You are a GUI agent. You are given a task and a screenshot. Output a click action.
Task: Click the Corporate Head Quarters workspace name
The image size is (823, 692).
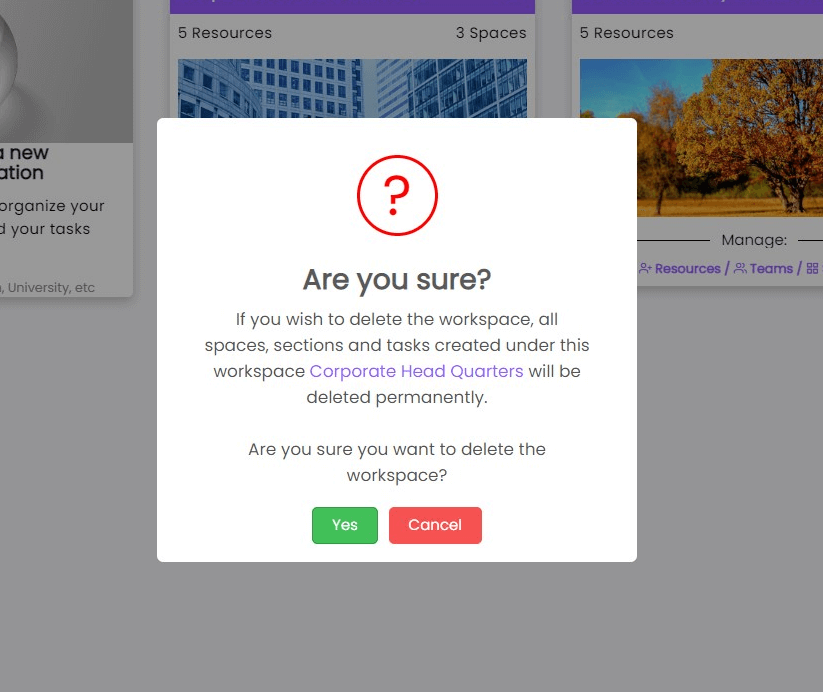pyautogui.click(x=416, y=371)
